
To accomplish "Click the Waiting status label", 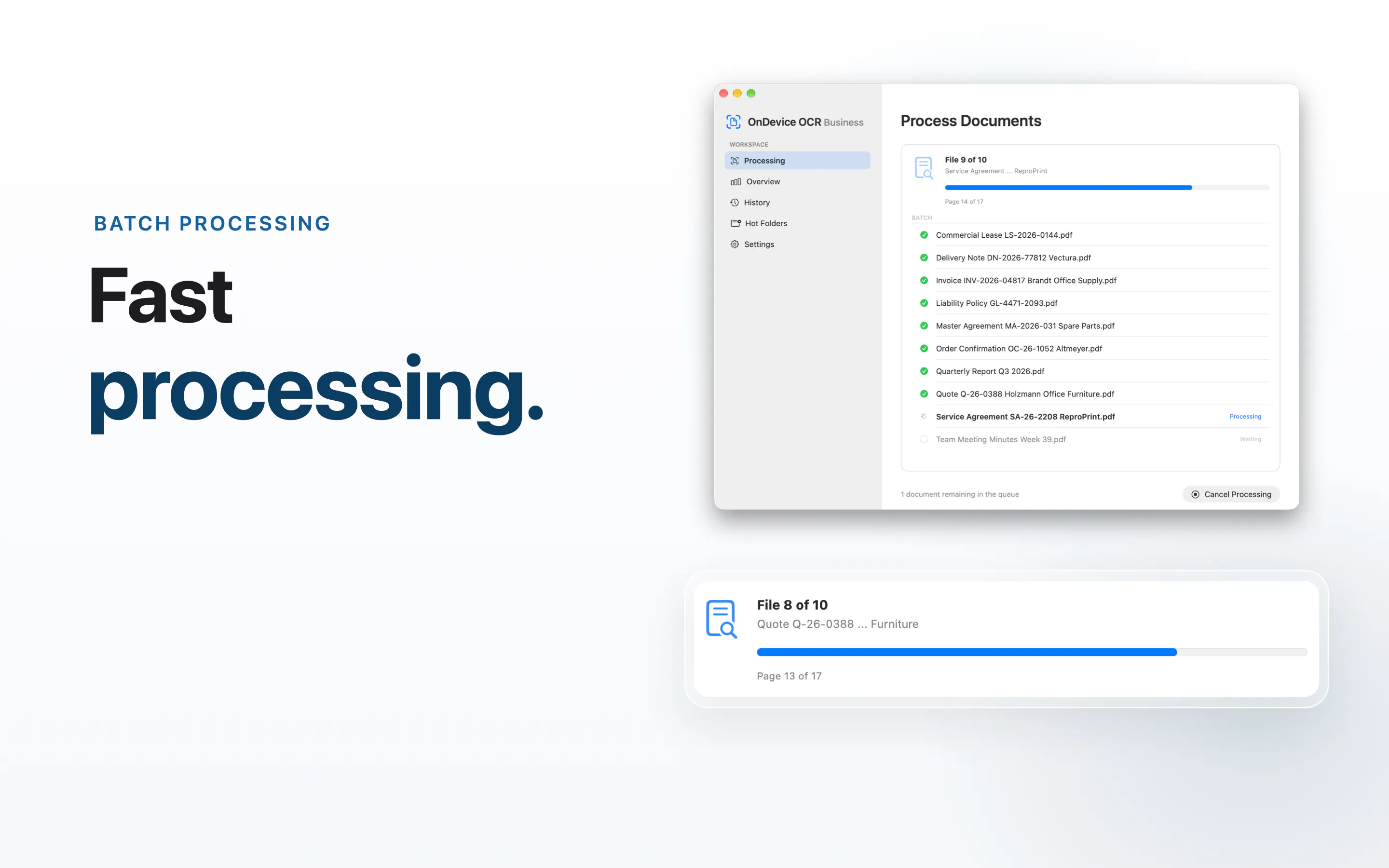I will coord(1250,439).
